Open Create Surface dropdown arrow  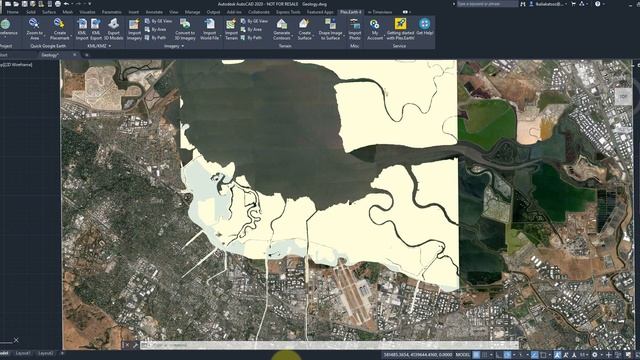point(314,36)
